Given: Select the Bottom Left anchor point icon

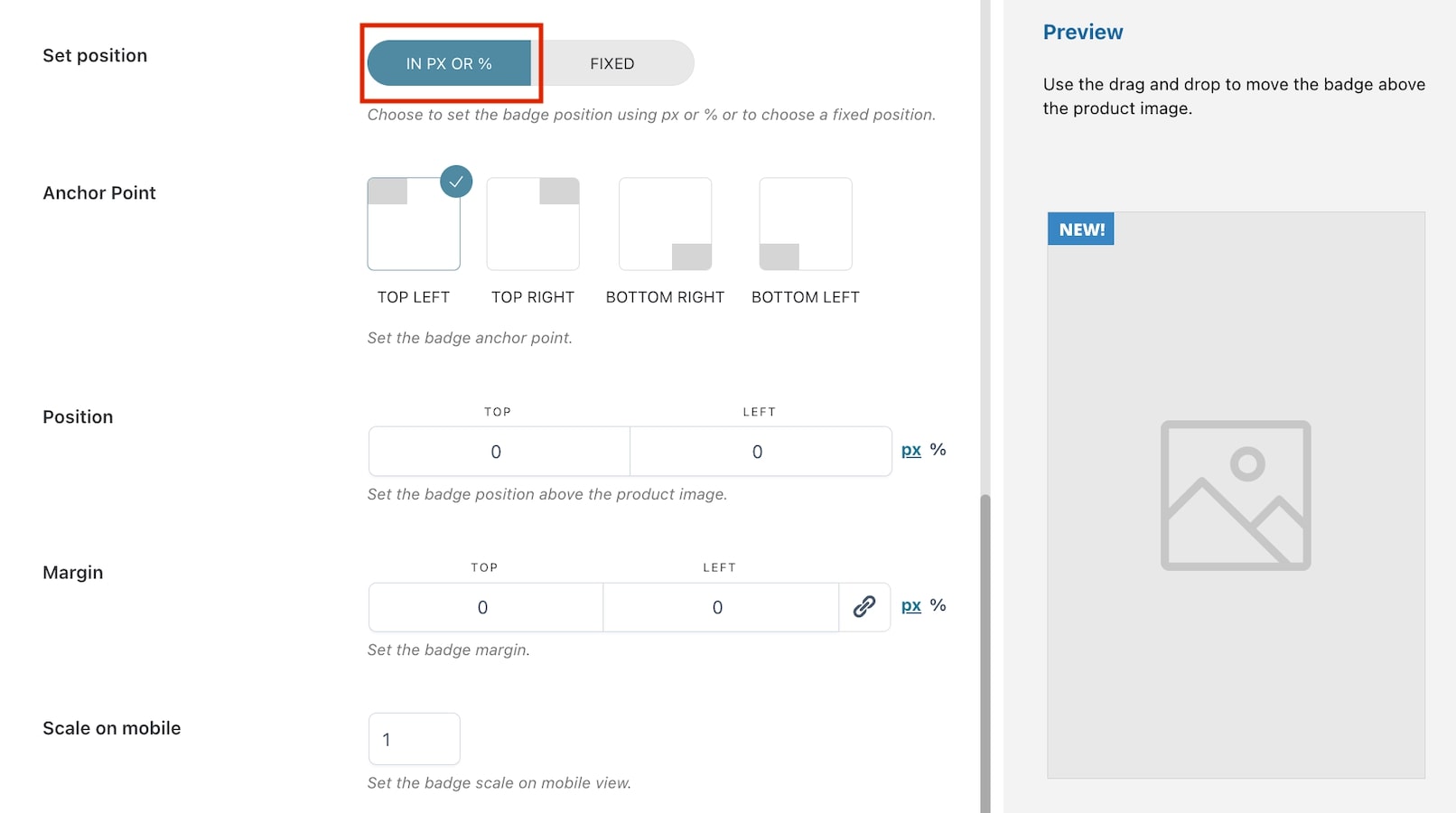Looking at the screenshot, I should 806,224.
